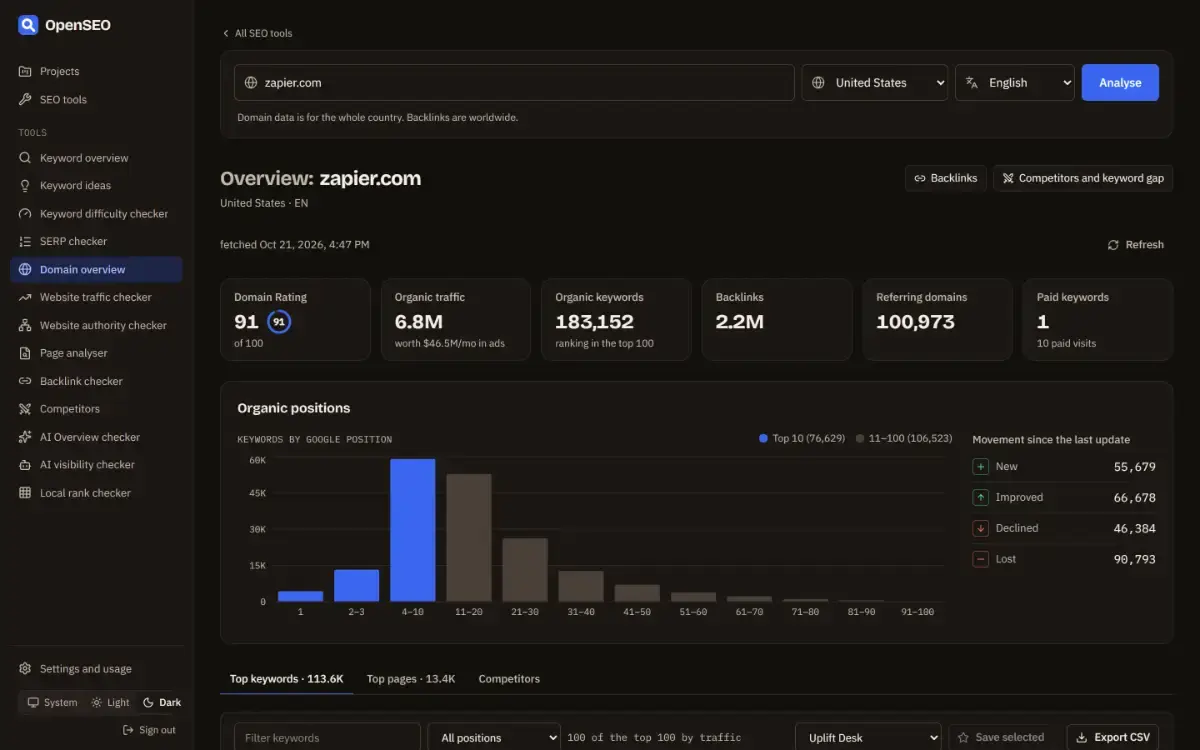Click the Organic traffic 6.8M card
This screenshot has height=750, width=1200.
[455, 319]
